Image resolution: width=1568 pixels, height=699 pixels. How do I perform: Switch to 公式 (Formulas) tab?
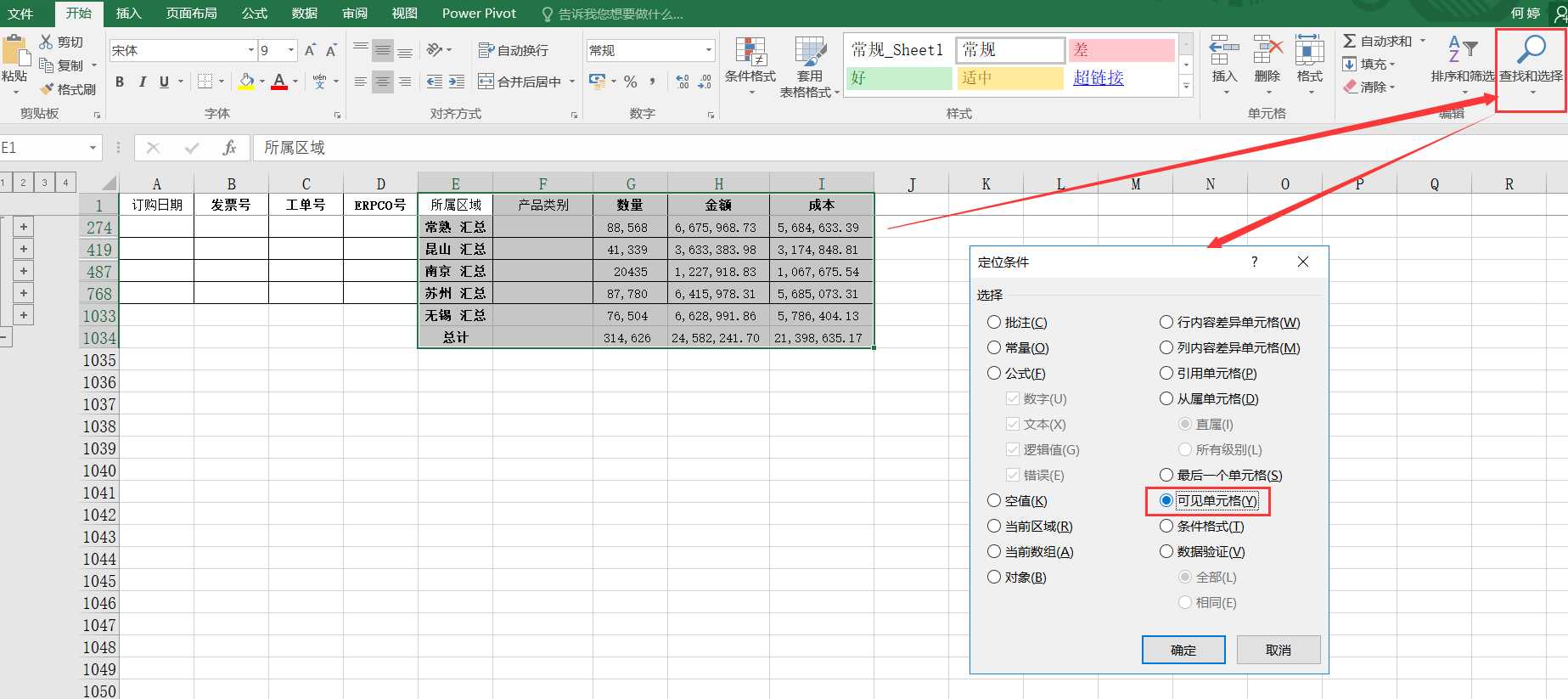point(254,14)
